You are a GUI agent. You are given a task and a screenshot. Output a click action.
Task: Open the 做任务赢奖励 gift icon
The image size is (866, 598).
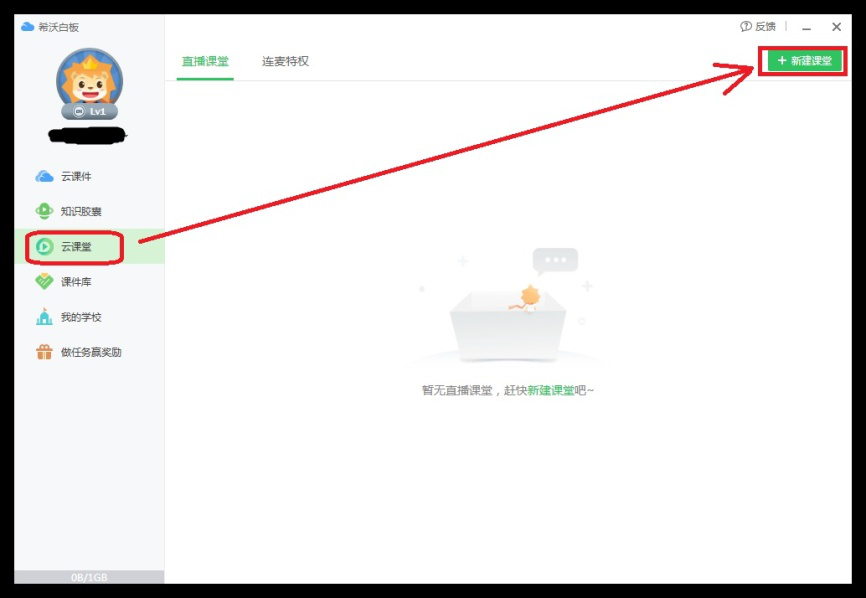[x=44, y=352]
